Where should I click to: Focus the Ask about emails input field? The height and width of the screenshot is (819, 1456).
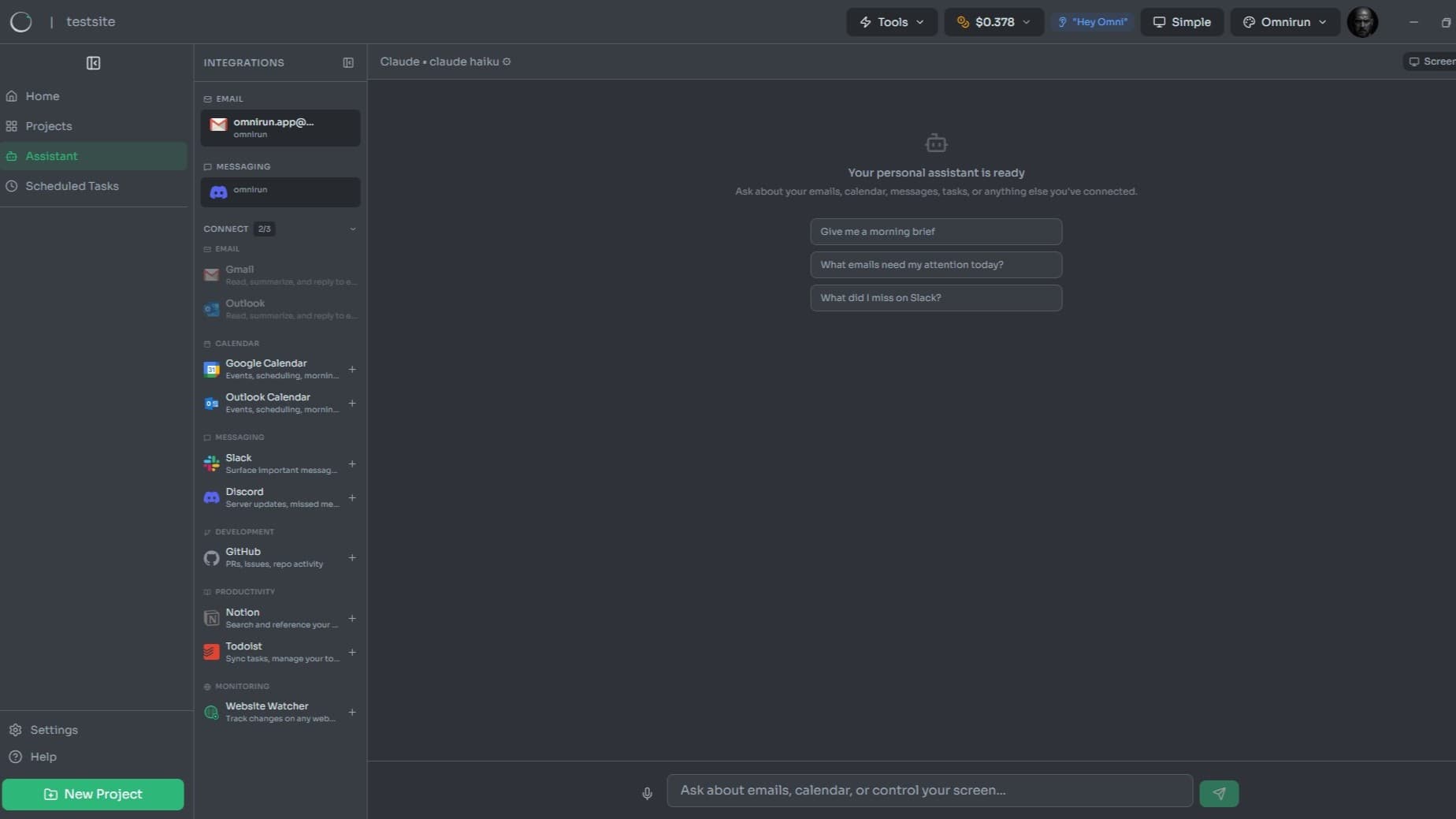click(x=930, y=791)
